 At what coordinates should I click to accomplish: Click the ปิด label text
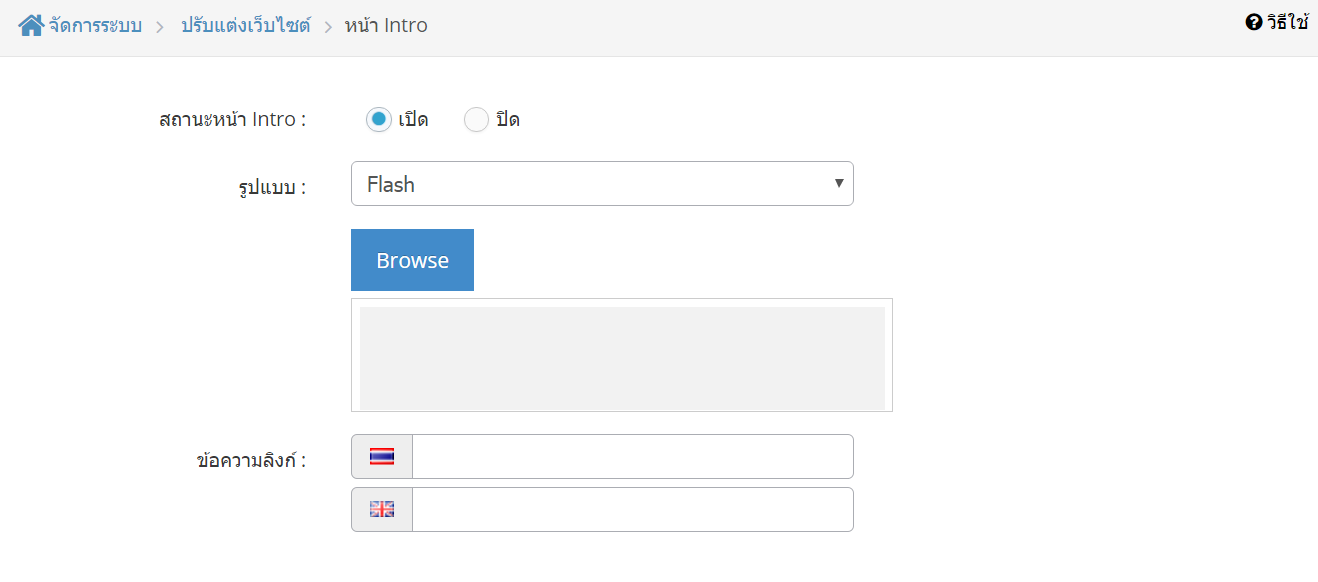pos(508,120)
